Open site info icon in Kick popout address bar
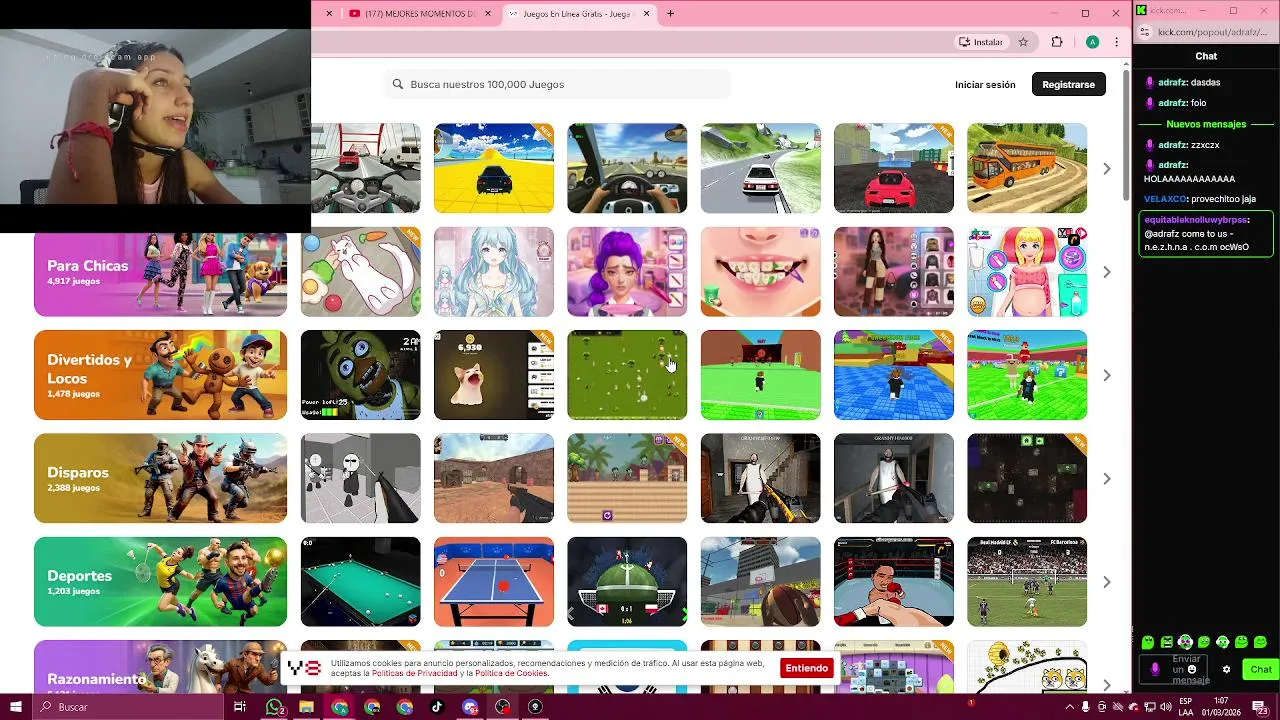This screenshot has height=720, width=1280. (x=1145, y=32)
